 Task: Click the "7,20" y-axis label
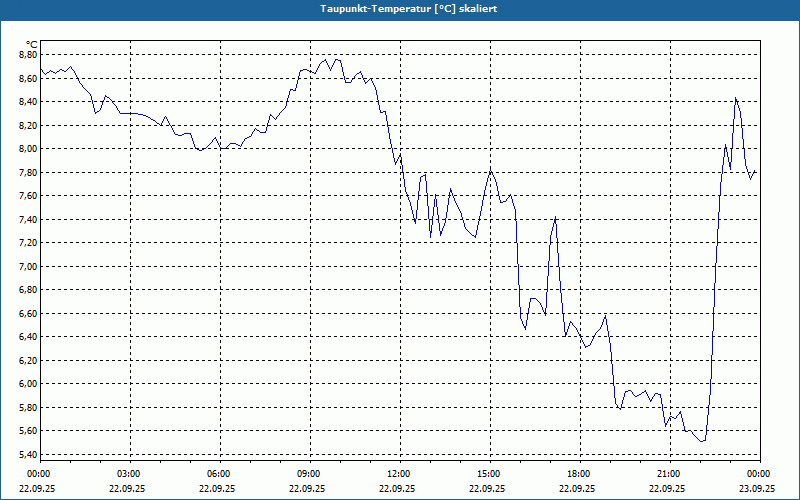click(29, 243)
